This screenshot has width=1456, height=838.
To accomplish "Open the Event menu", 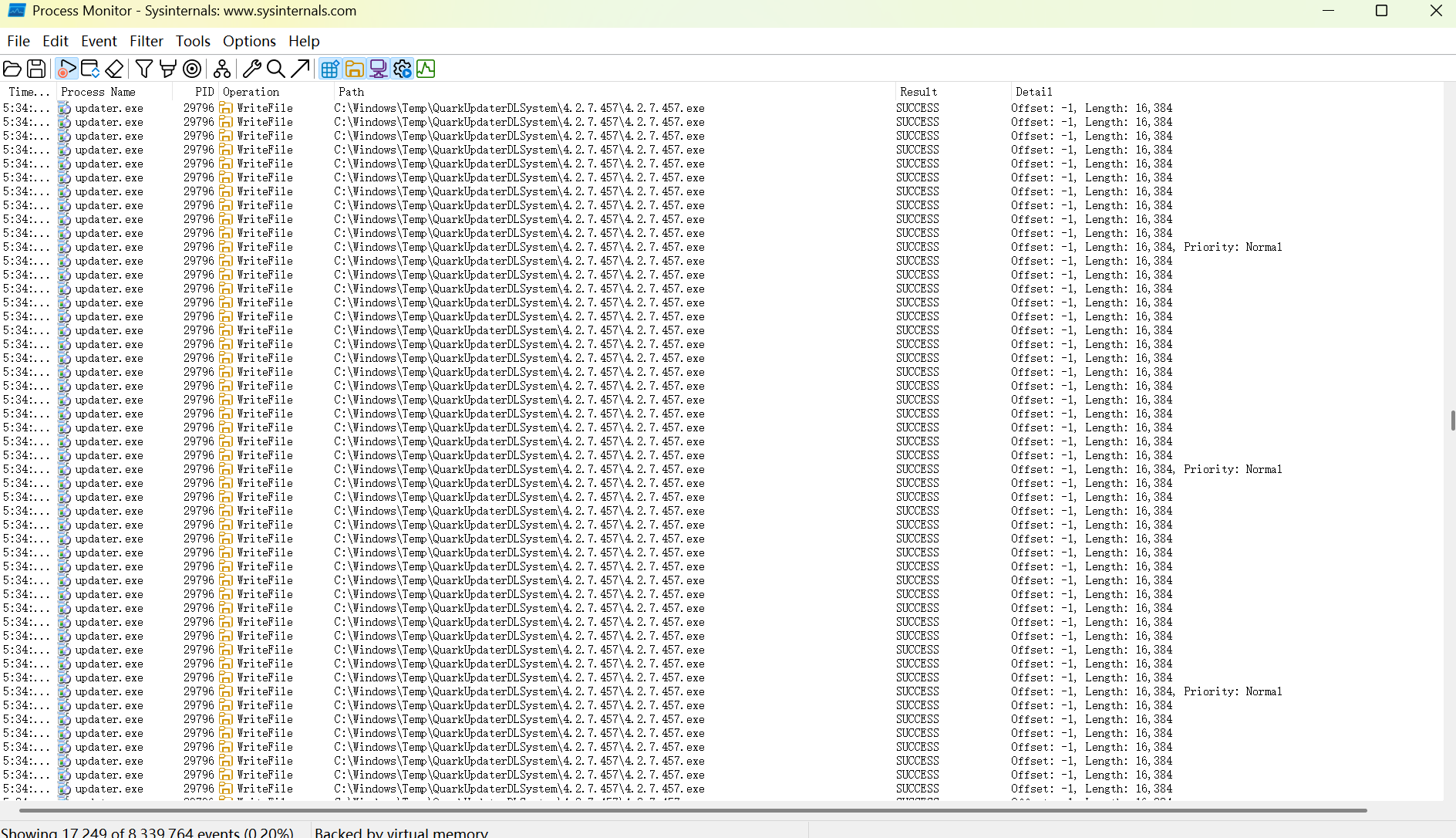I will pos(99,41).
